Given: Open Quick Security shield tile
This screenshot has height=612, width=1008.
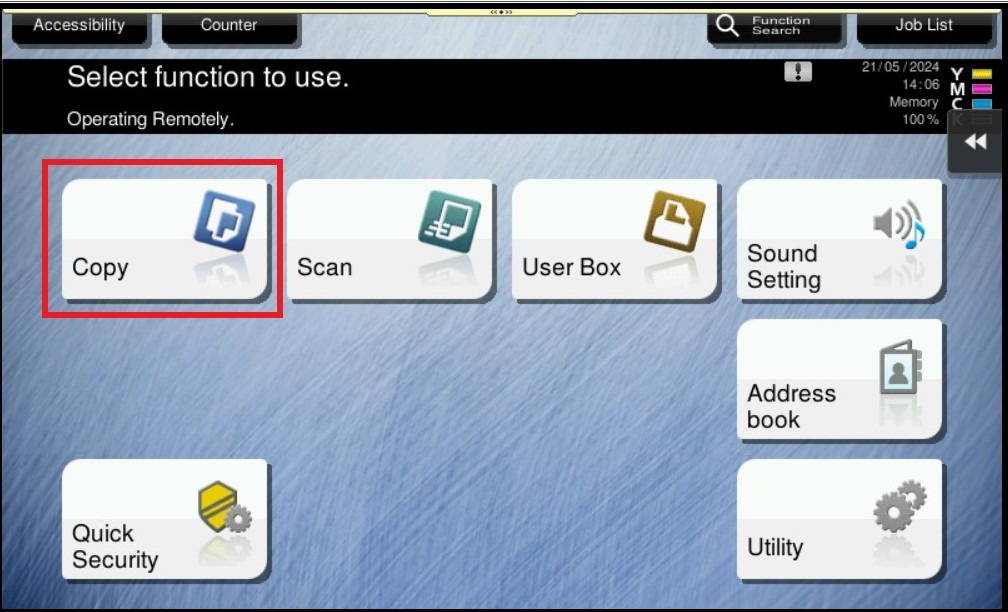Looking at the screenshot, I should (x=165, y=520).
